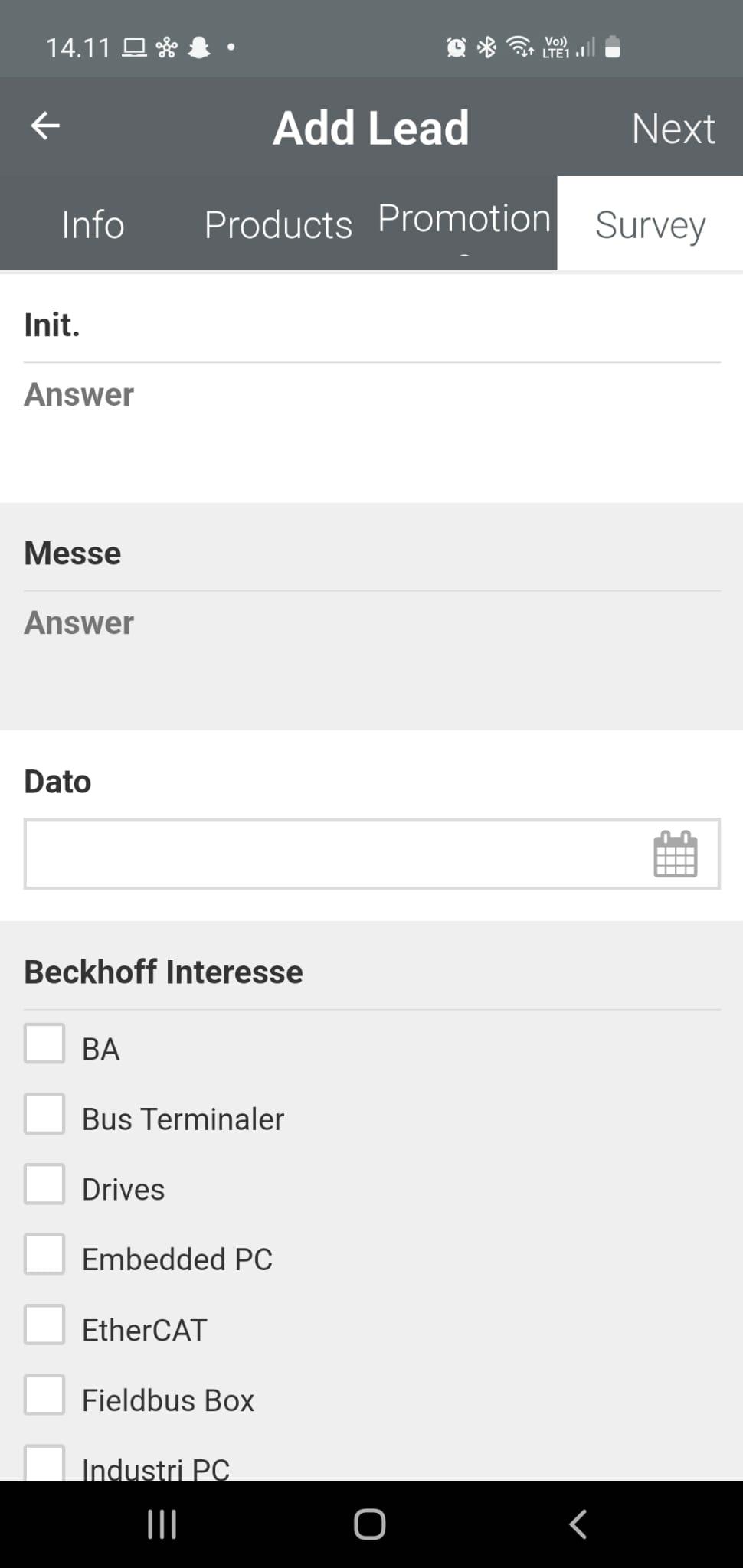Open the Dato calendar picker icon

click(x=675, y=854)
